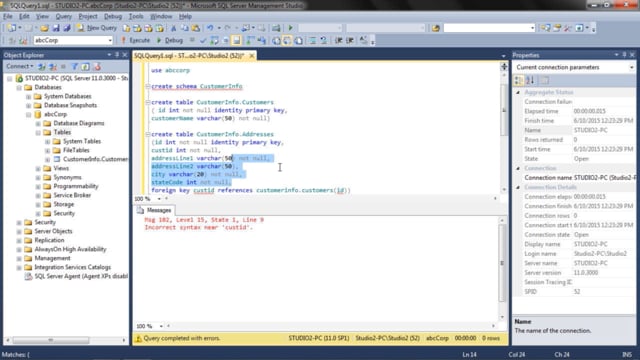Click the Decrease Indent icon in SQL toolbar

click(x=338, y=40)
